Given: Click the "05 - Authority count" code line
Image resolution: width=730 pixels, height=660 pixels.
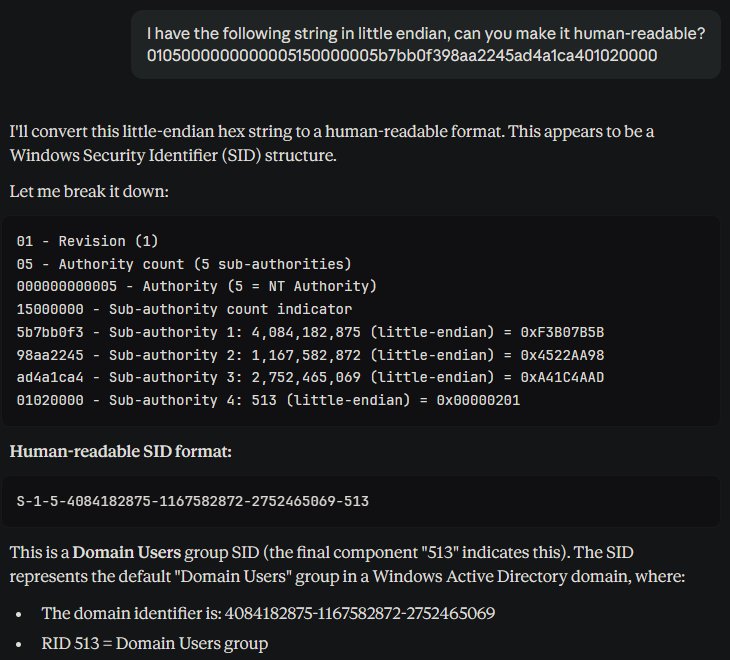Looking at the screenshot, I should point(184,264).
